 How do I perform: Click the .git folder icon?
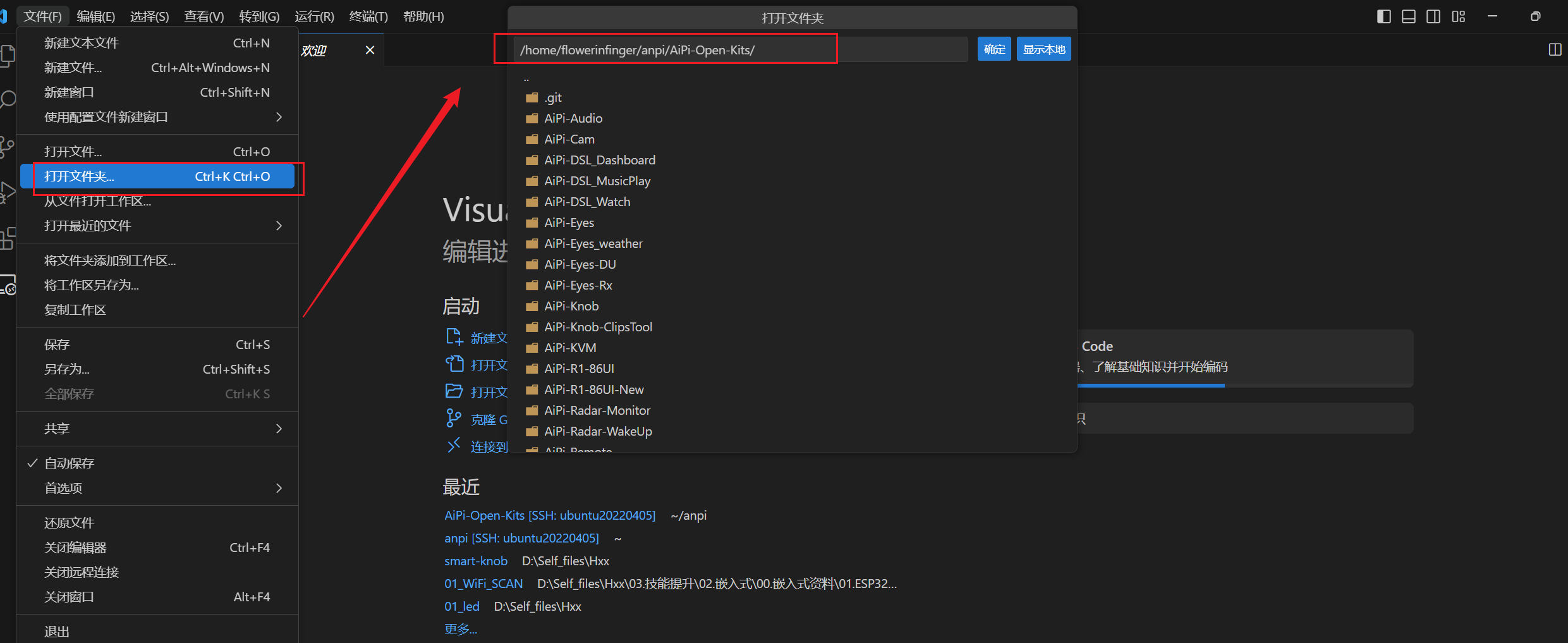[x=532, y=97]
